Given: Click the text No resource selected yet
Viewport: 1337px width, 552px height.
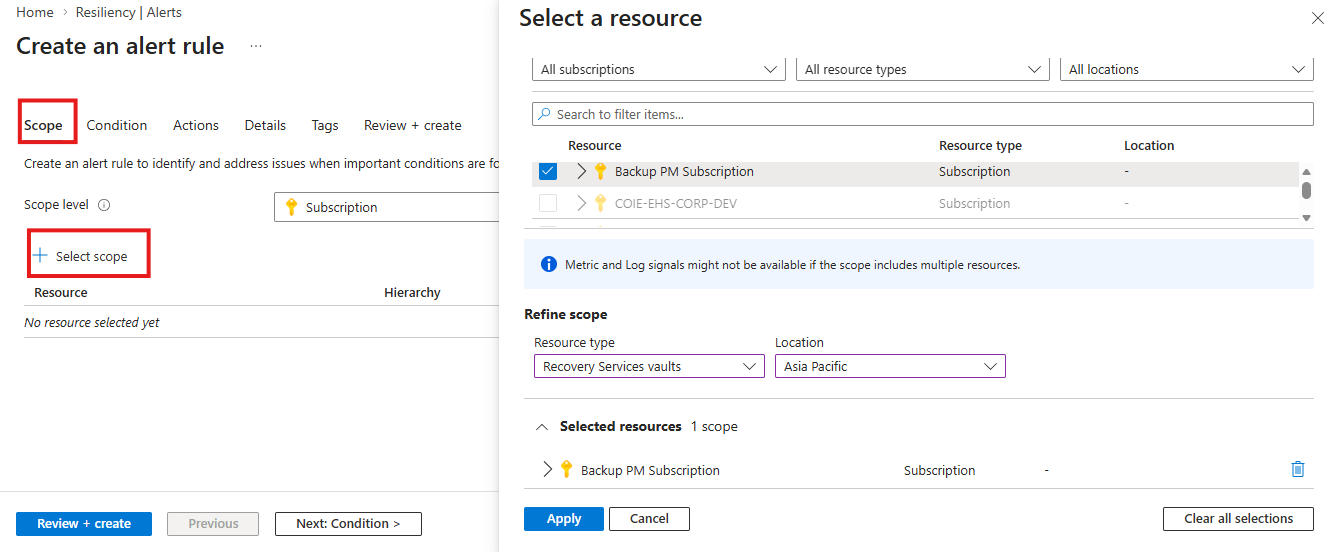Looking at the screenshot, I should point(92,323).
